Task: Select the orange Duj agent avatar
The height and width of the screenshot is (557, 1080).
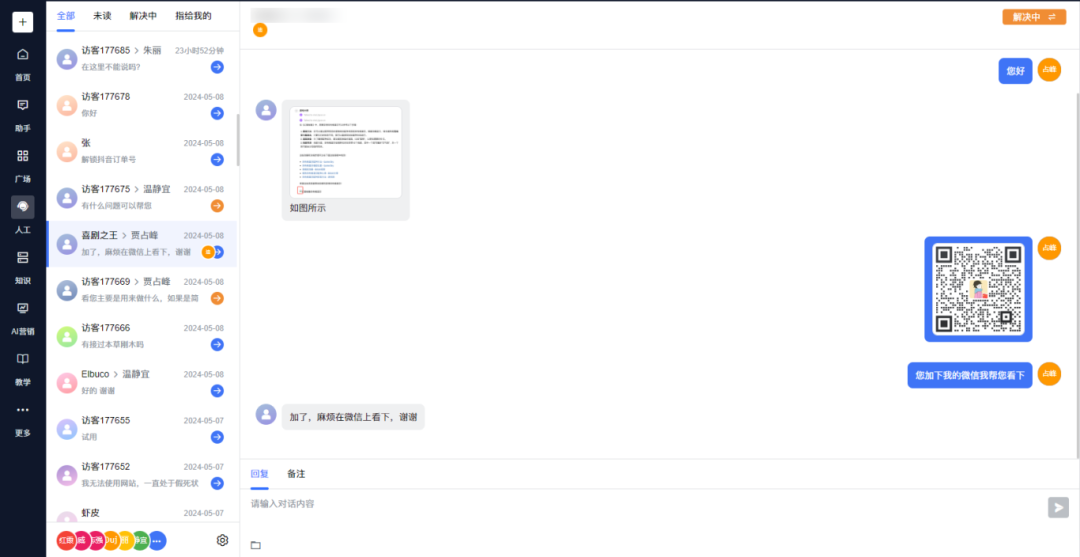Action: coord(111,540)
